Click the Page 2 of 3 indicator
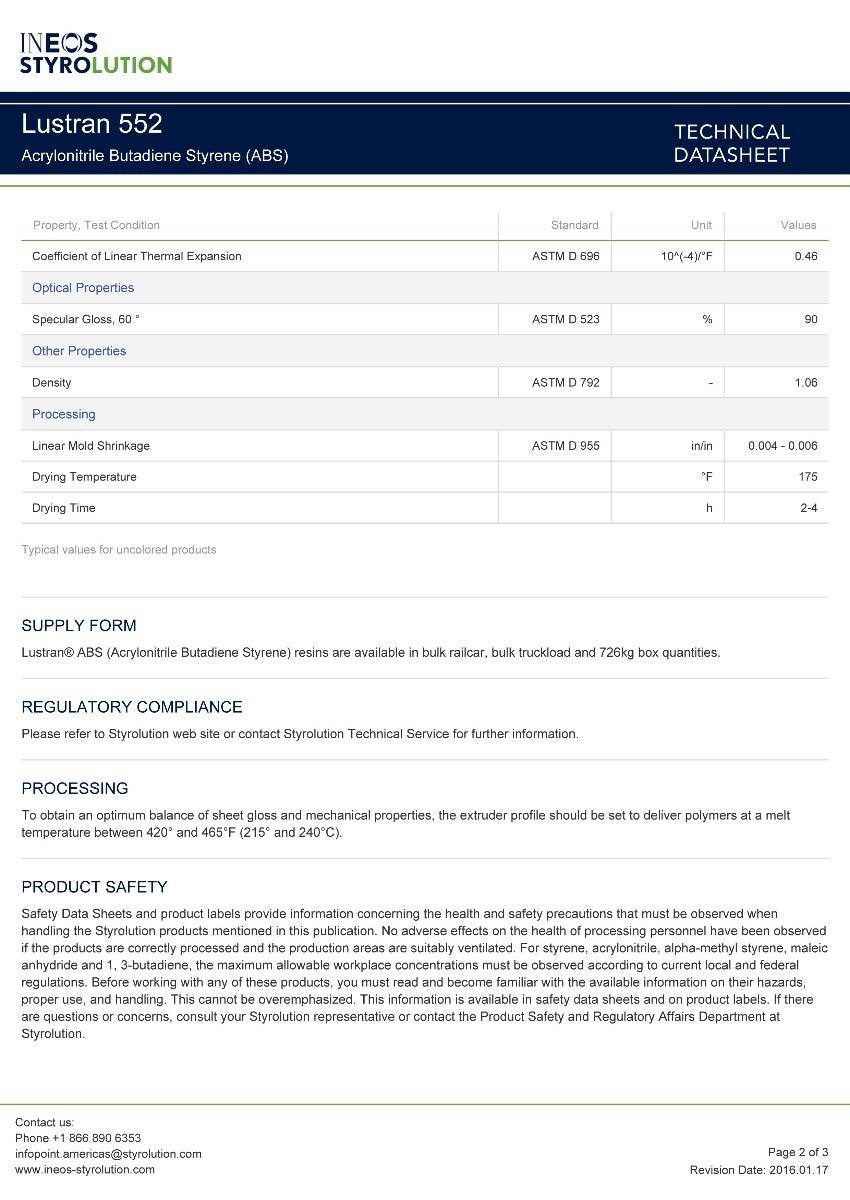The height and width of the screenshot is (1200, 850). click(x=797, y=1153)
